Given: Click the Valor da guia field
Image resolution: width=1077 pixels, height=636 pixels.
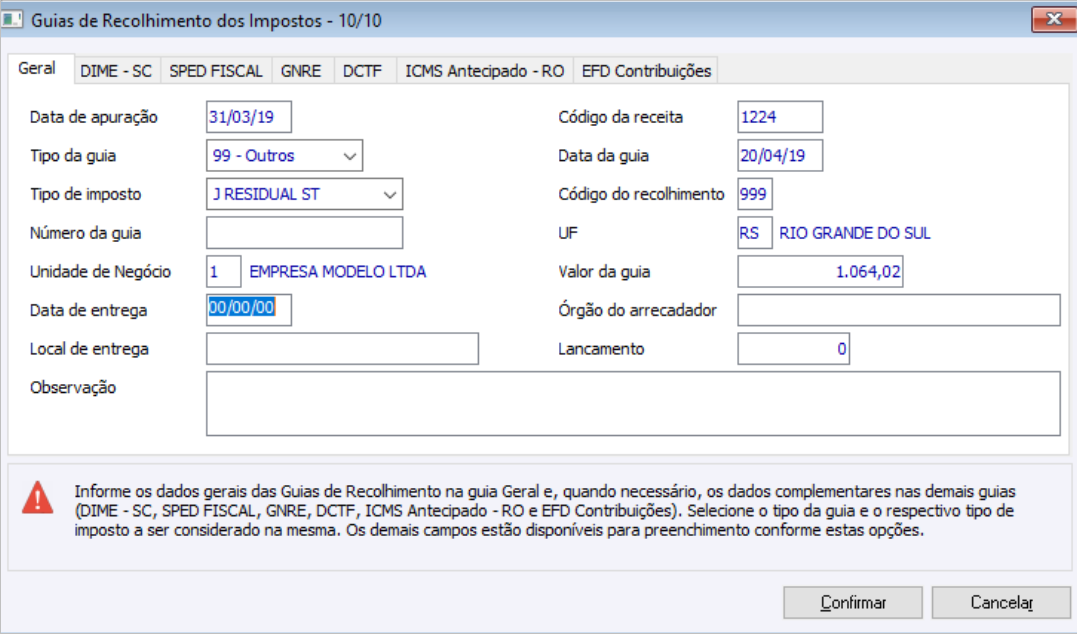Looking at the screenshot, I should (820, 271).
